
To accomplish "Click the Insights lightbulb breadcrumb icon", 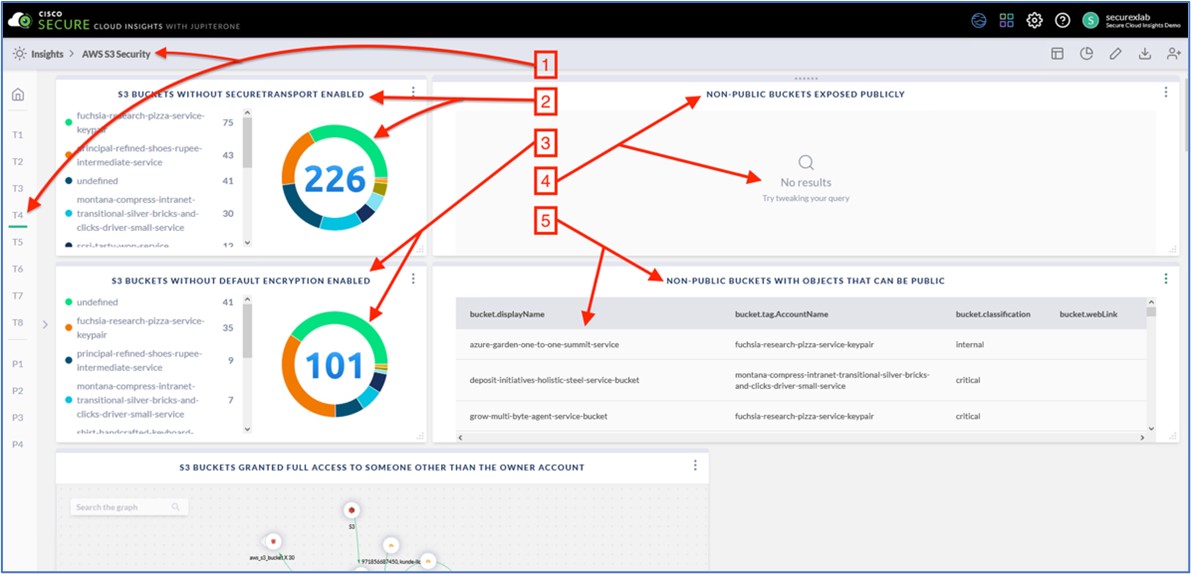I will [18, 54].
